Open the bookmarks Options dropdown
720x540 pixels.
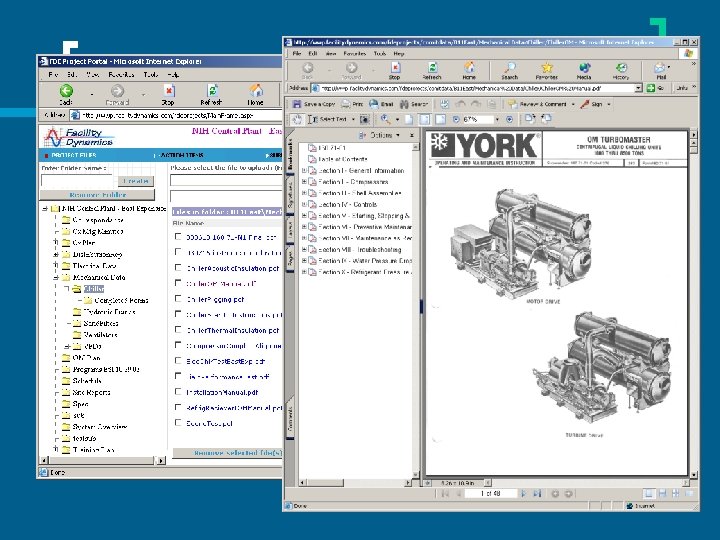[x=380, y=135]
